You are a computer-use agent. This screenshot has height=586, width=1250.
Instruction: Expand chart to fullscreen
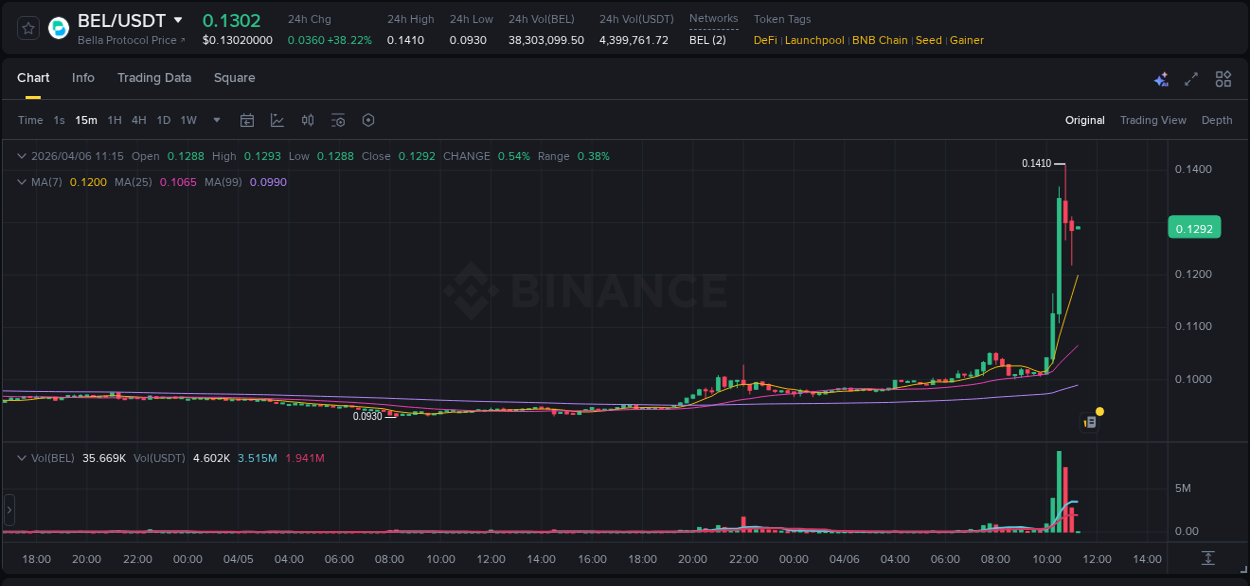(1191, 79)
